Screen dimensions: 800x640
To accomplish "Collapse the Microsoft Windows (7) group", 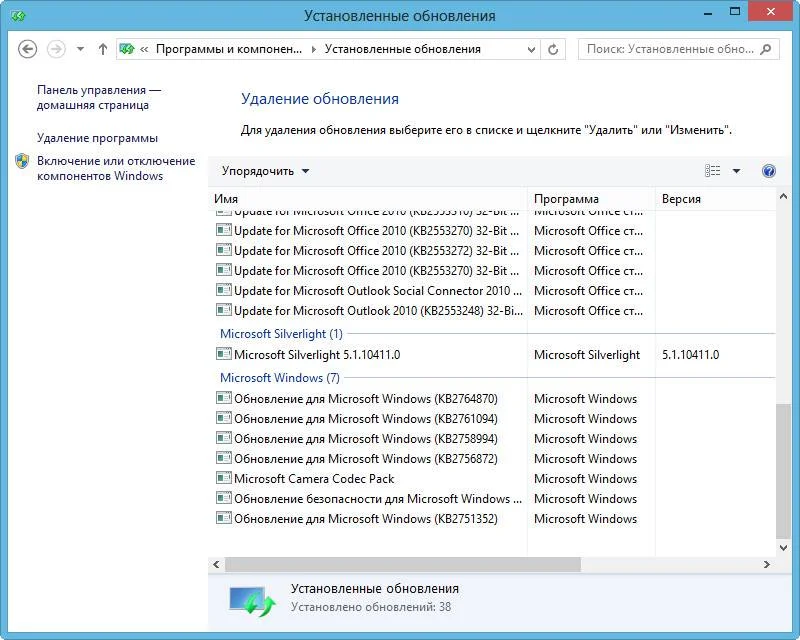I will [280, 378].
